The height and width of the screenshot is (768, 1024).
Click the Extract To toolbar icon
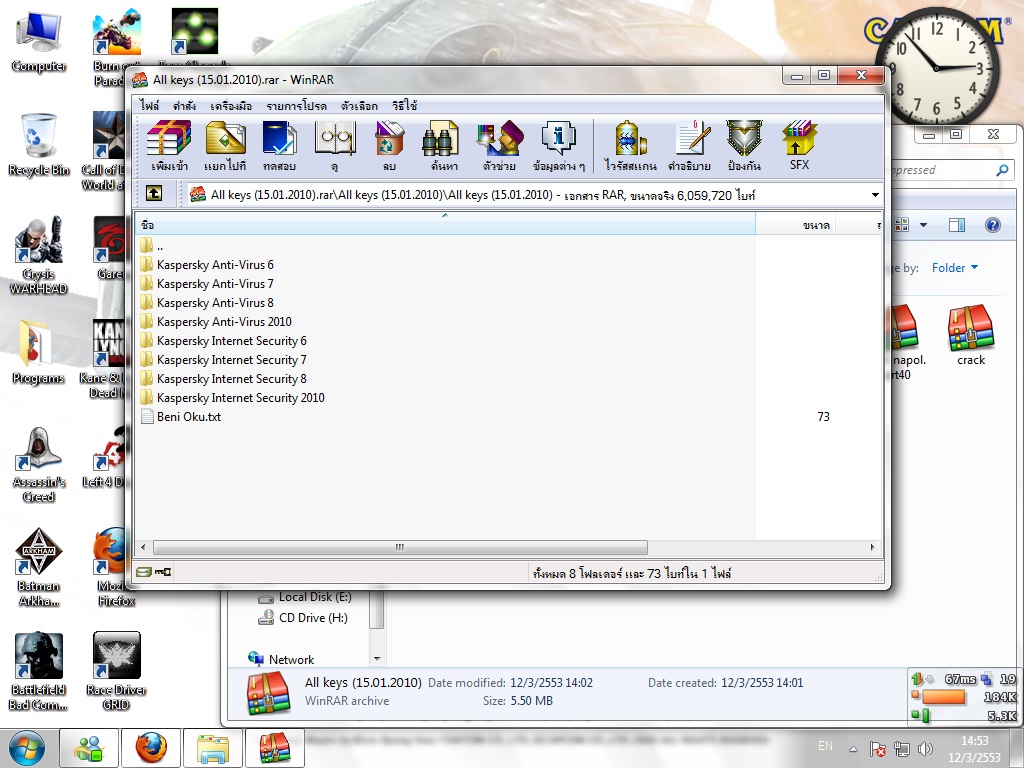click(225, 146)
